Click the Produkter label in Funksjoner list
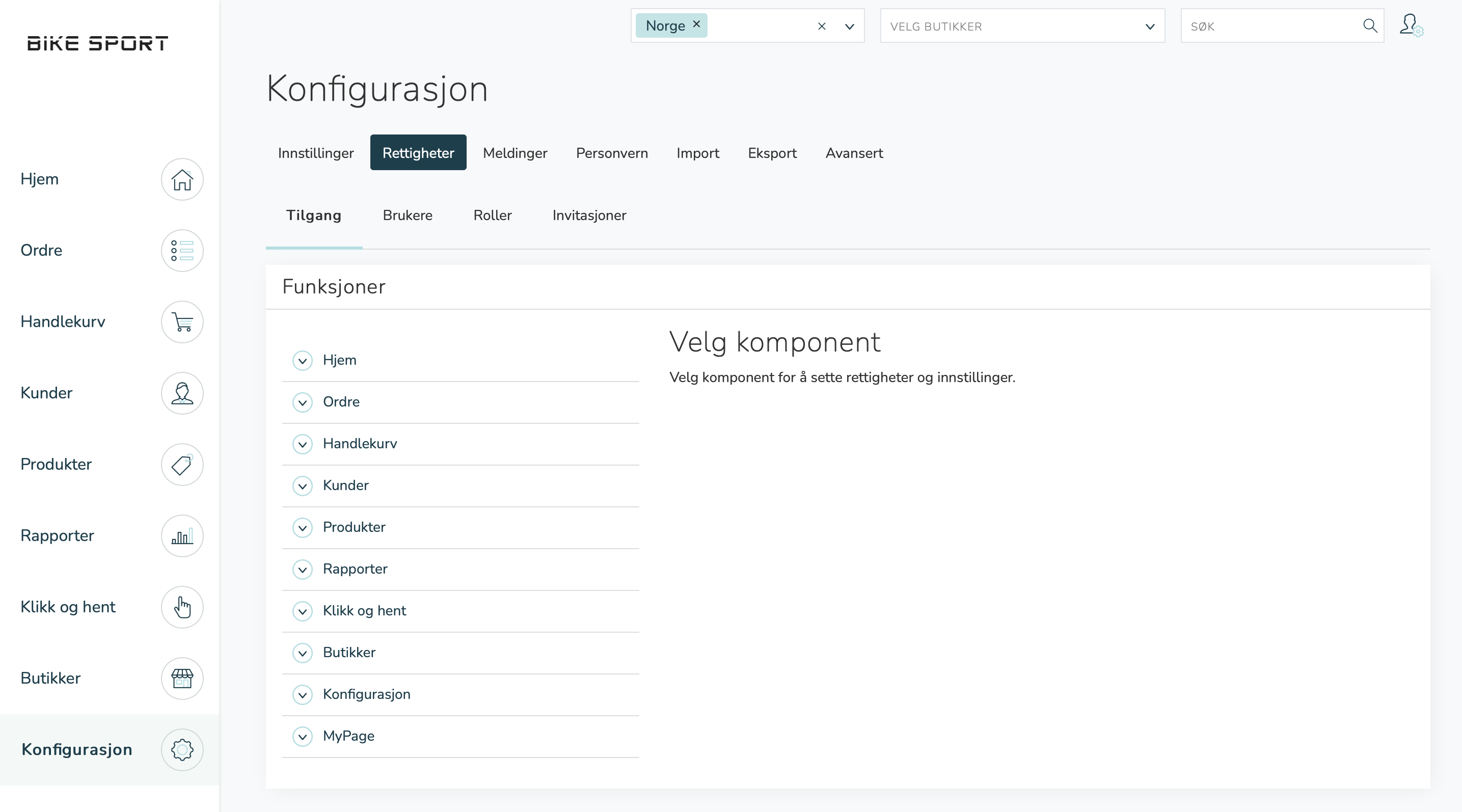This screenshot has width=1462, height=812. tap(354, 527)
